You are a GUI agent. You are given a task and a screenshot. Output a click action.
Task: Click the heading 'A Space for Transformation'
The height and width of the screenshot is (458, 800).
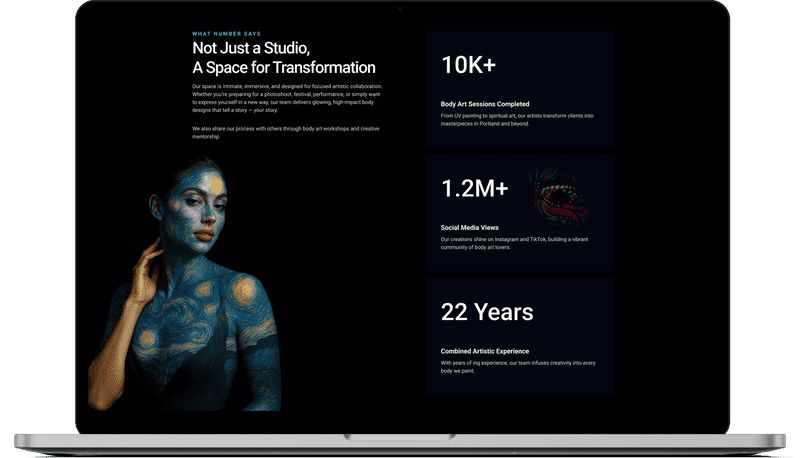[x=284, y=67]
